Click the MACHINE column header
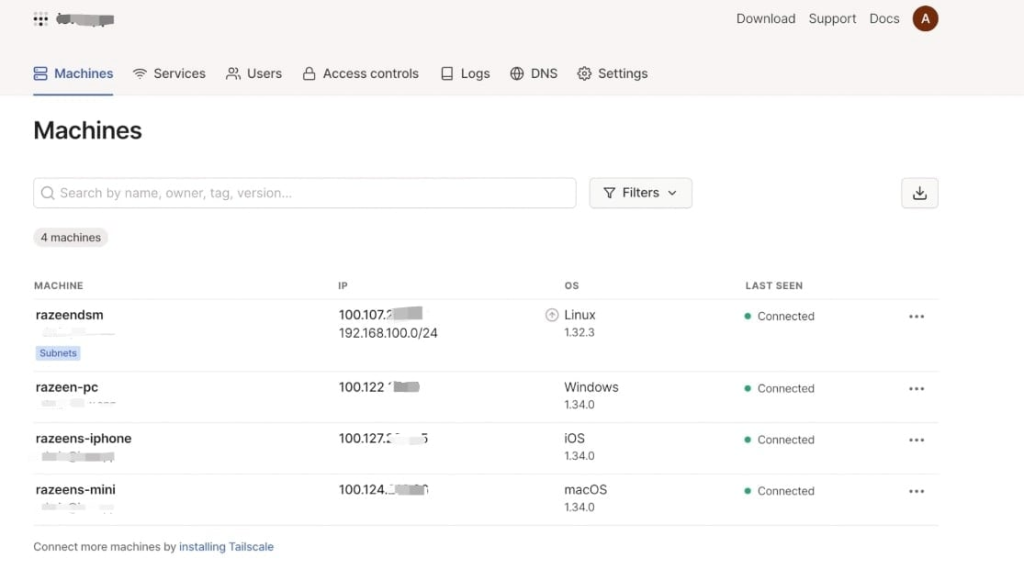The width and height of the screenshot is (1024, 580). (59, 285)
